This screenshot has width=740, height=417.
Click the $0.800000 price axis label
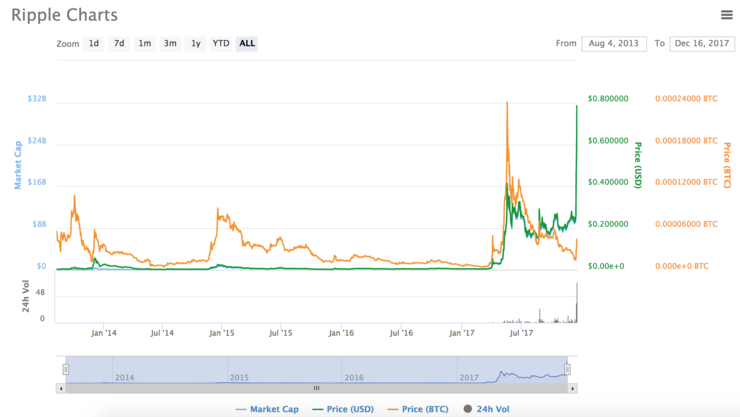pos(608,99)
